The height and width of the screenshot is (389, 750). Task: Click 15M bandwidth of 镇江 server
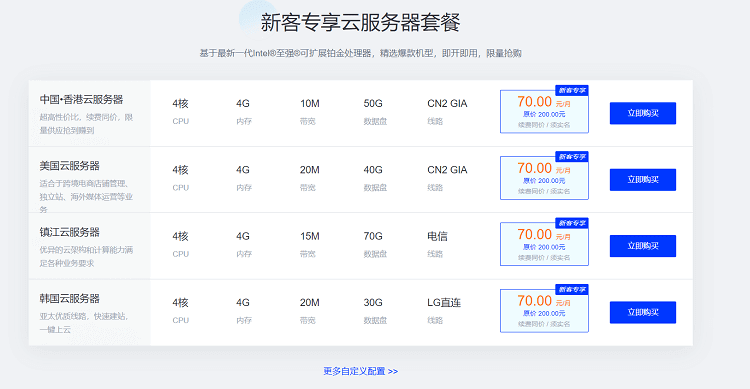309,236
